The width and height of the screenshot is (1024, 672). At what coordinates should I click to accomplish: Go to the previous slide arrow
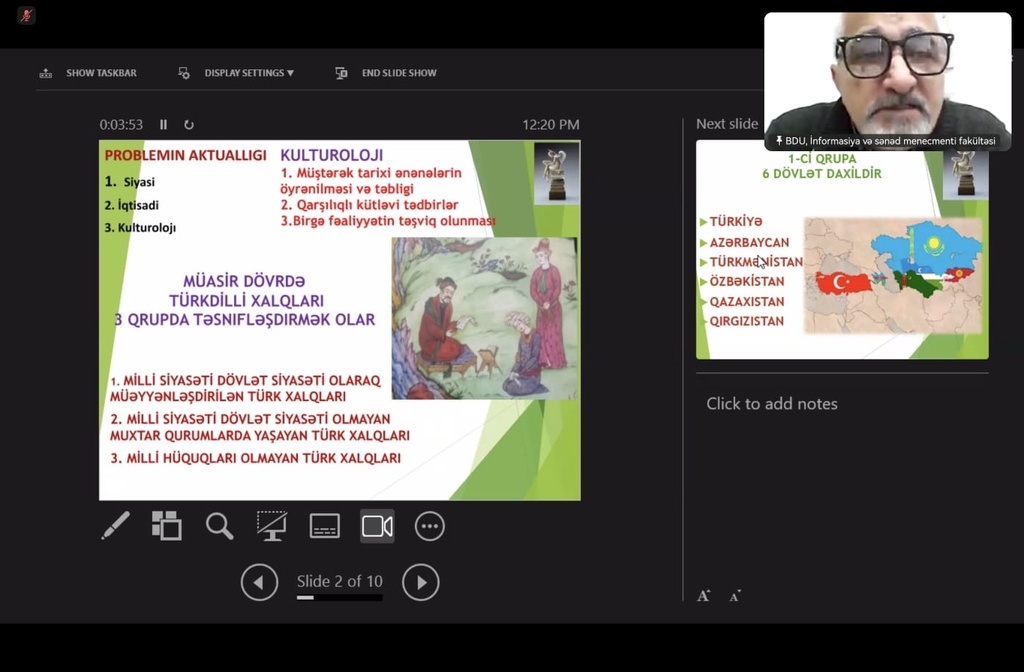[260, 582]
